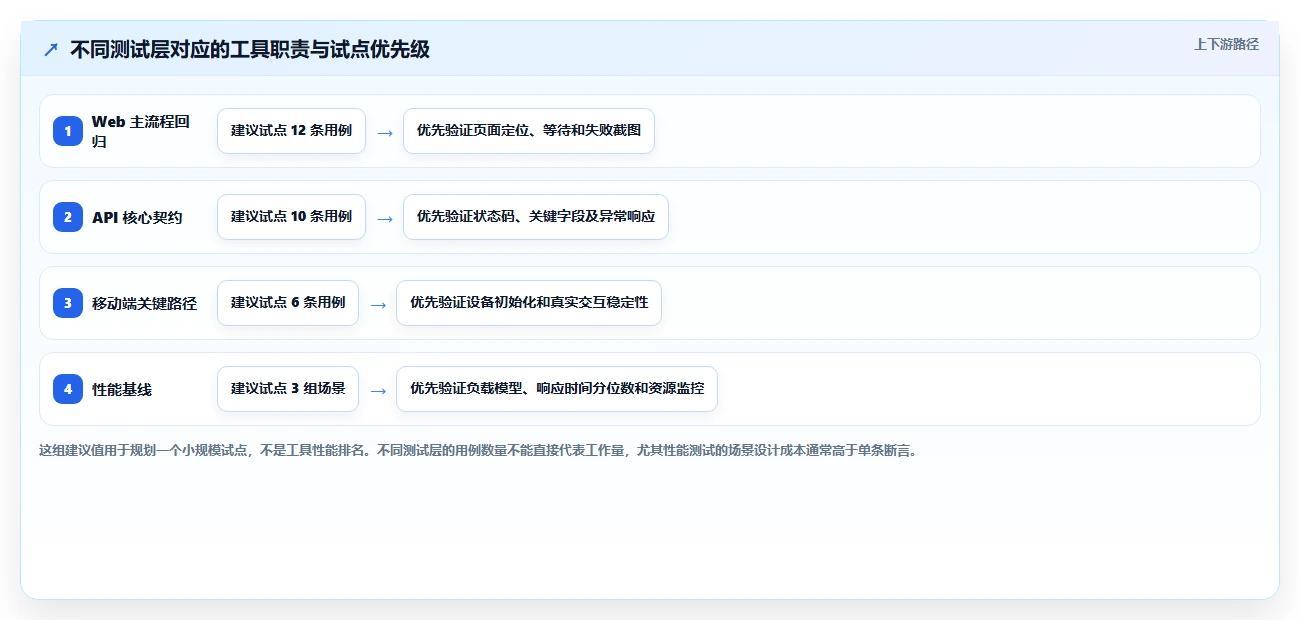Click the 建议试点 3 组场景 chip

(288, 389)
